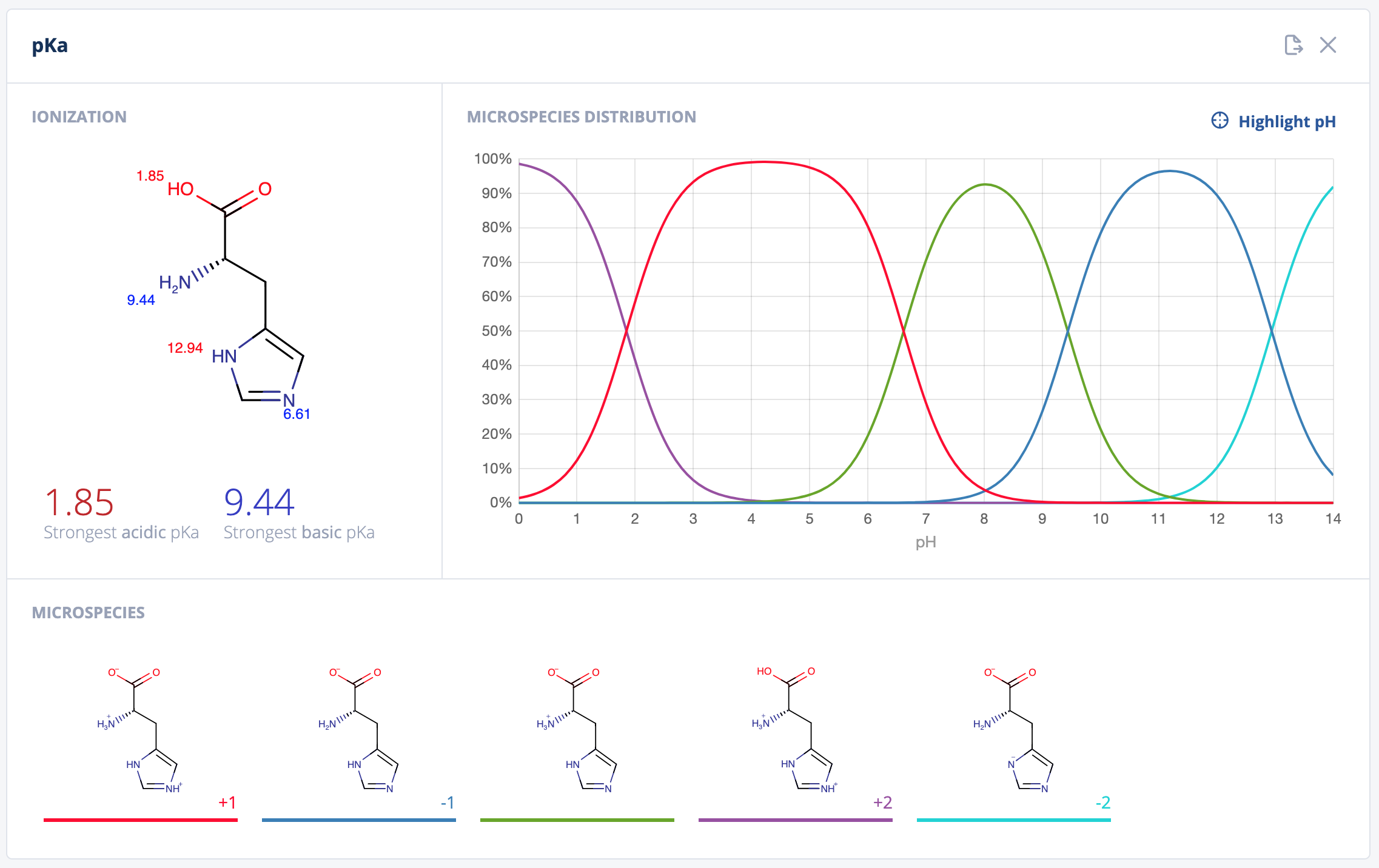The width and height of the screenshot is (1379, 868).
Task: Click the strongest acidic pKa value 1.85
Action: (x=79, y=502)
